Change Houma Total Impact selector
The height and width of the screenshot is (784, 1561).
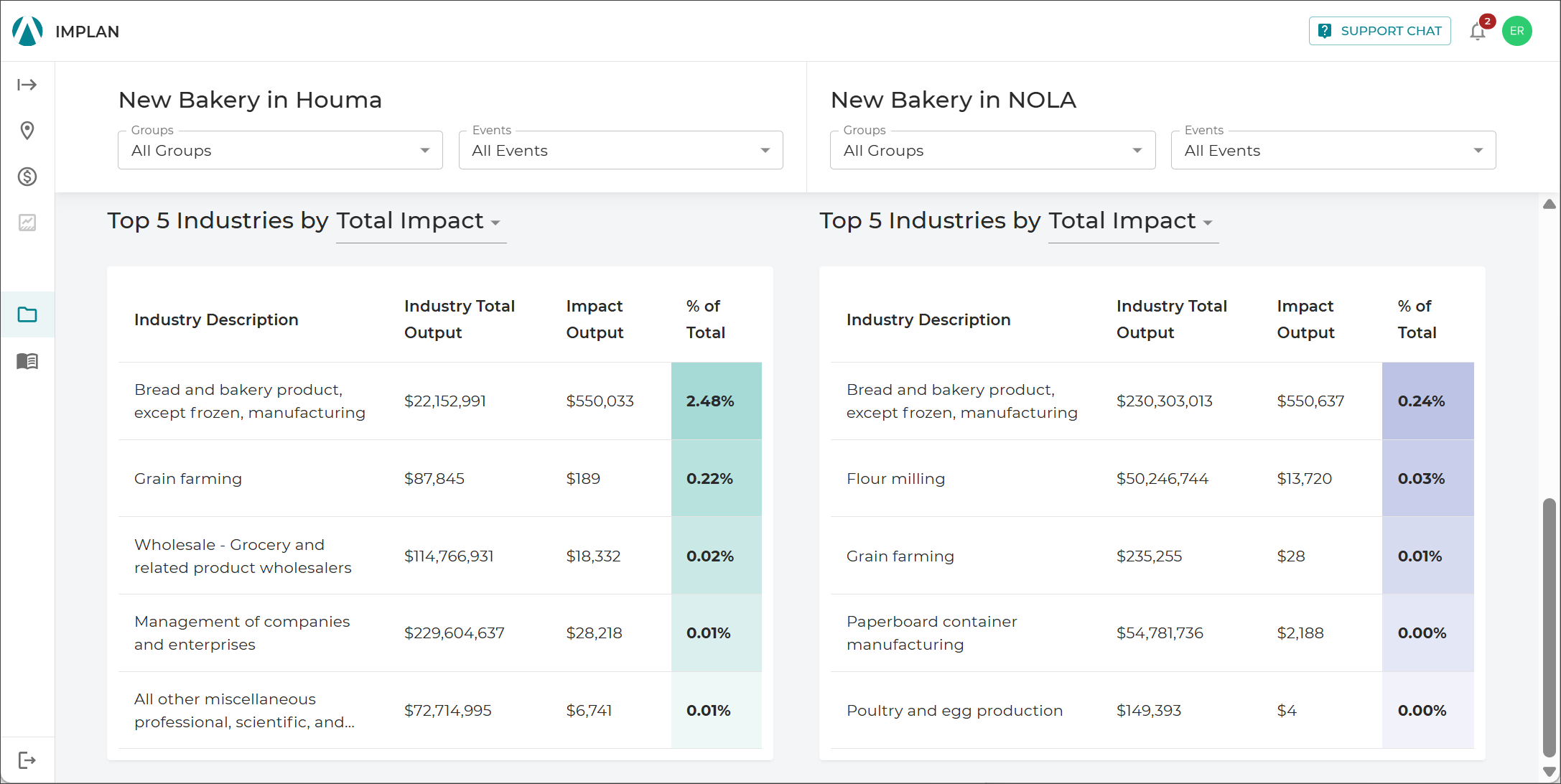(421, 221)
